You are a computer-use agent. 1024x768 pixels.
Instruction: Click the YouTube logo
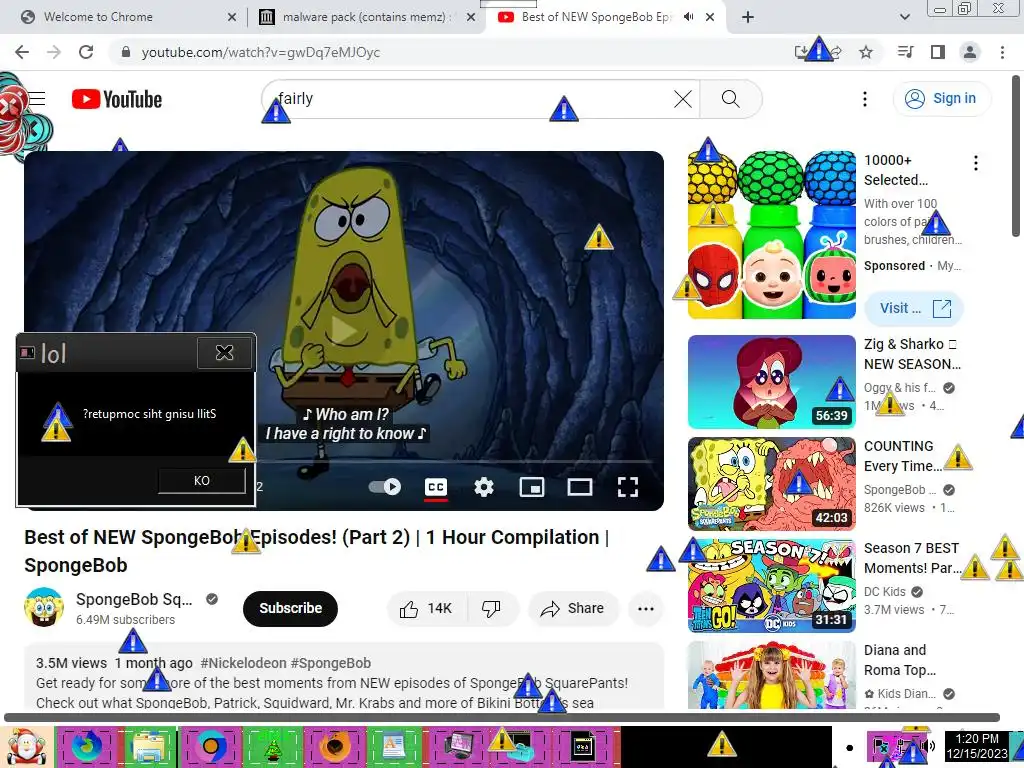(117, 99)
